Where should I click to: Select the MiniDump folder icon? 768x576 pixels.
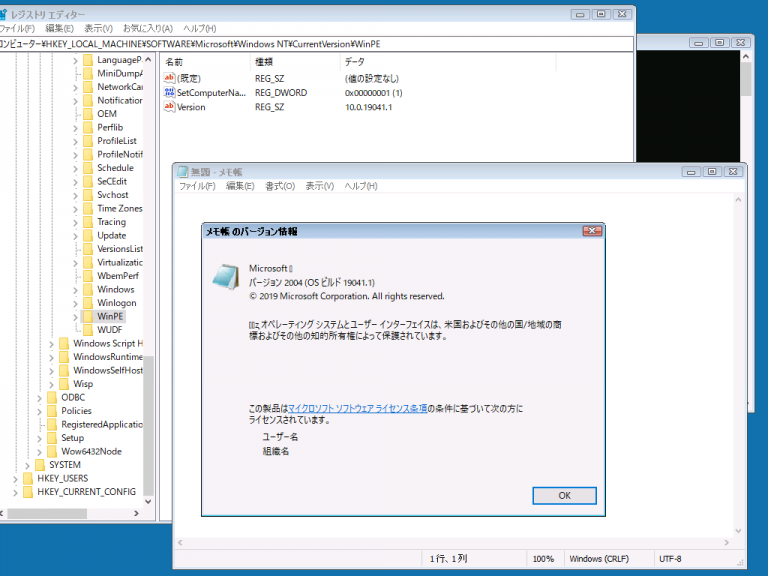(x=88, y=73)
